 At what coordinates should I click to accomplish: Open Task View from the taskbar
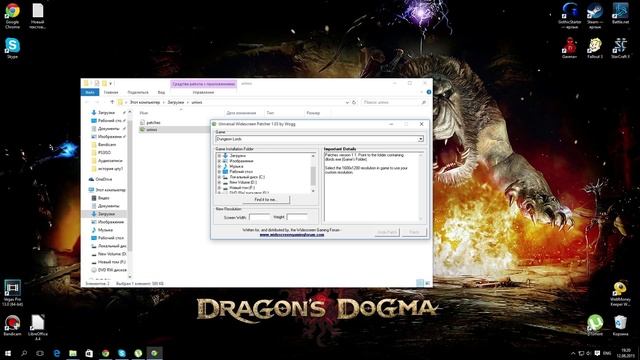coord(40,353)
